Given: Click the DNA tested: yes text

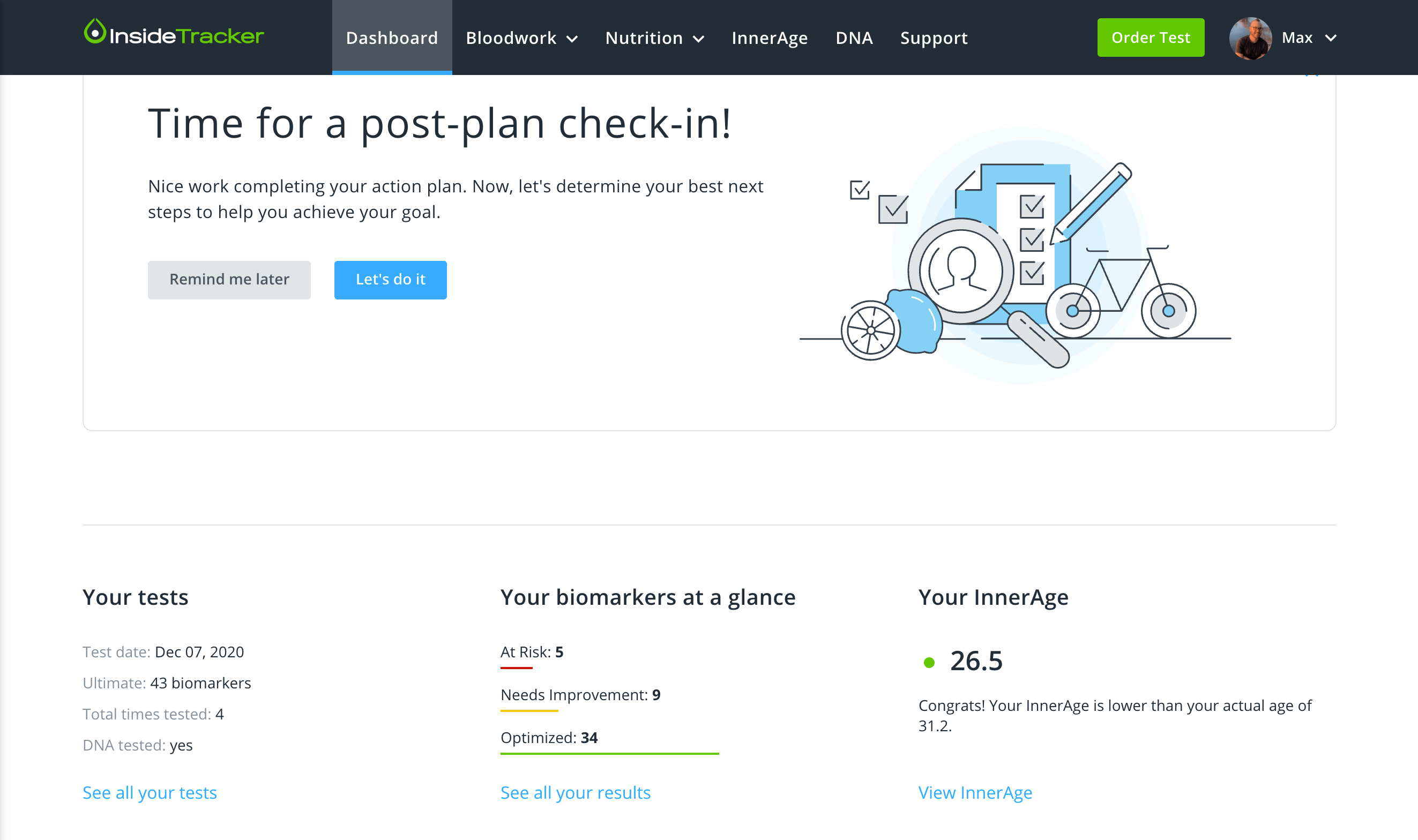Looking at the screenshot, I should [138, 745].
